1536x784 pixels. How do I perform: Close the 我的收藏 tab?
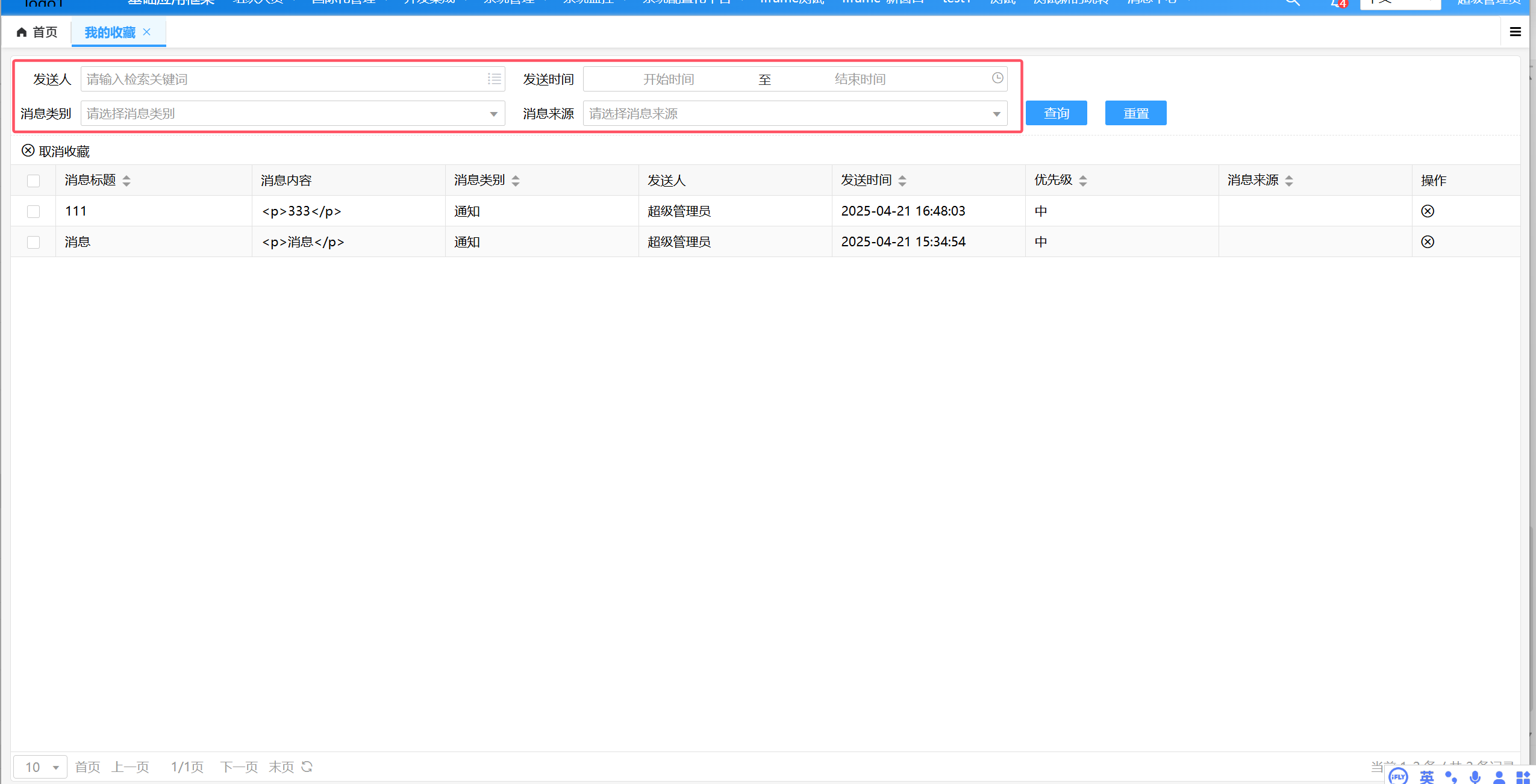146,32
